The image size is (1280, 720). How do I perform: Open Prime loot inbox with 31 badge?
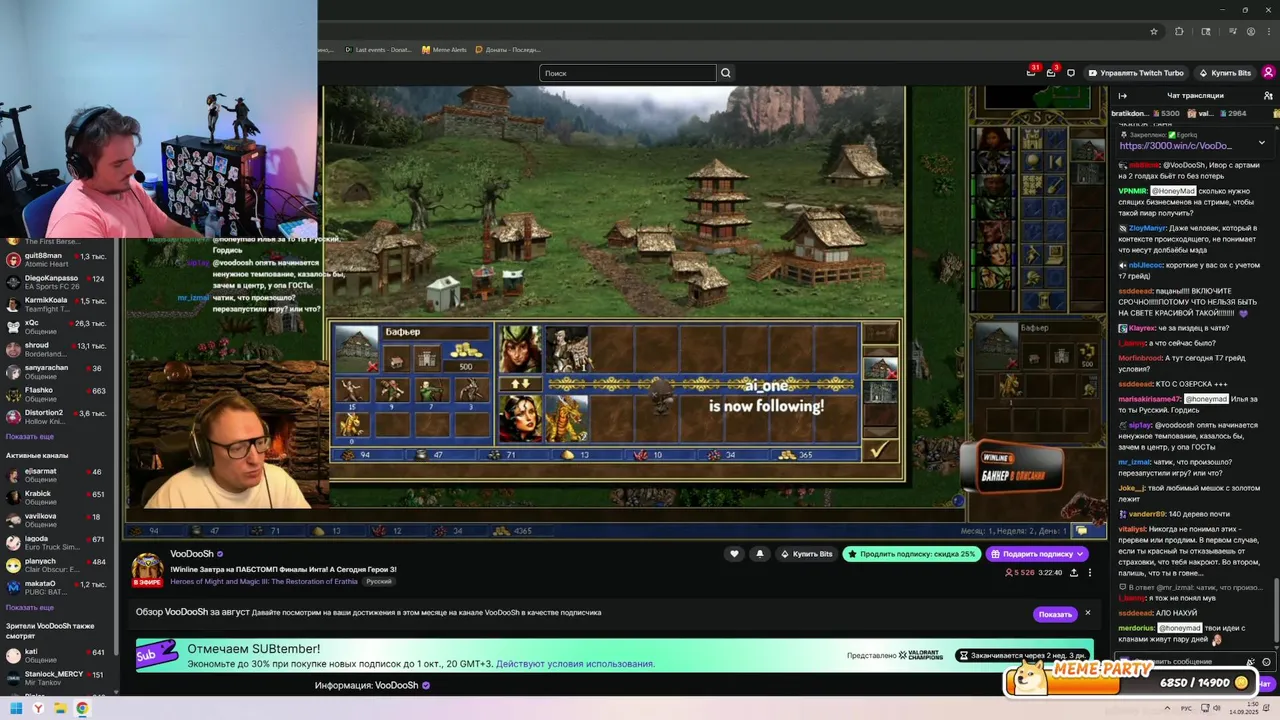click(1031, 72)
